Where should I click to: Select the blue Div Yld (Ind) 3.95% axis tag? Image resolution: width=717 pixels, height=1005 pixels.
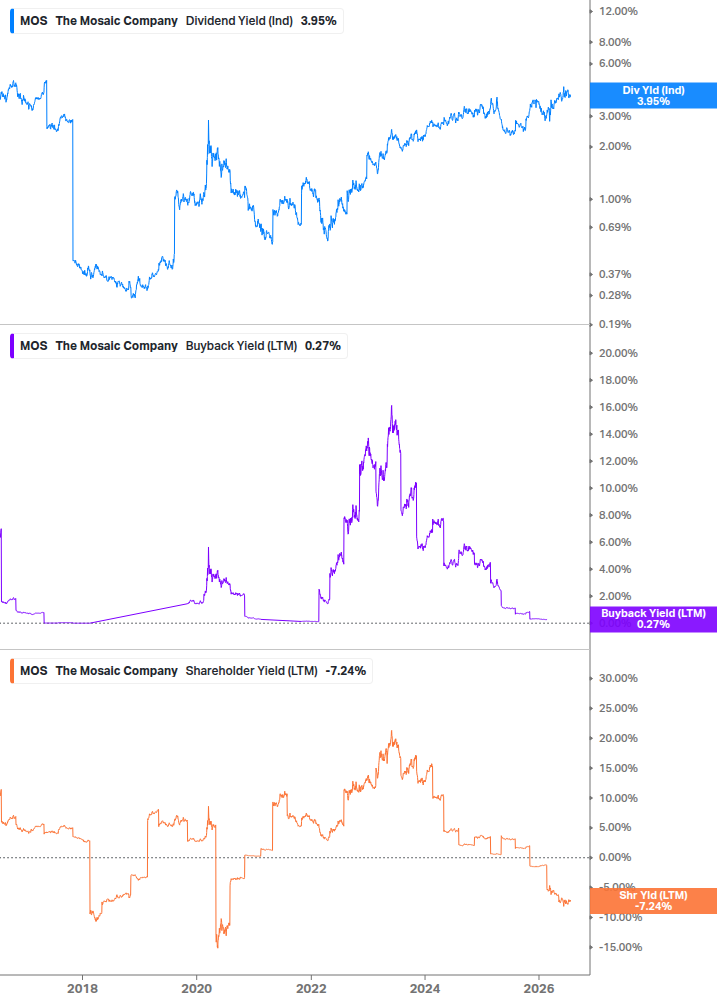pyautogui.click(x=653, y=96)
